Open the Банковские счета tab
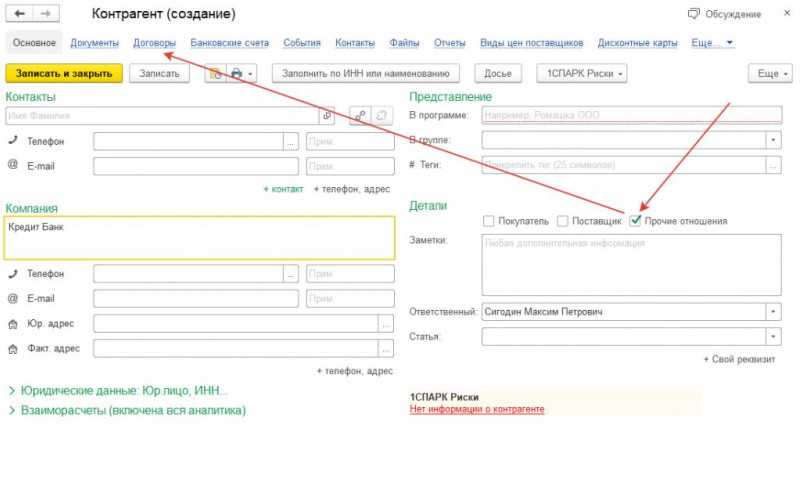 [x=230, y=43]
